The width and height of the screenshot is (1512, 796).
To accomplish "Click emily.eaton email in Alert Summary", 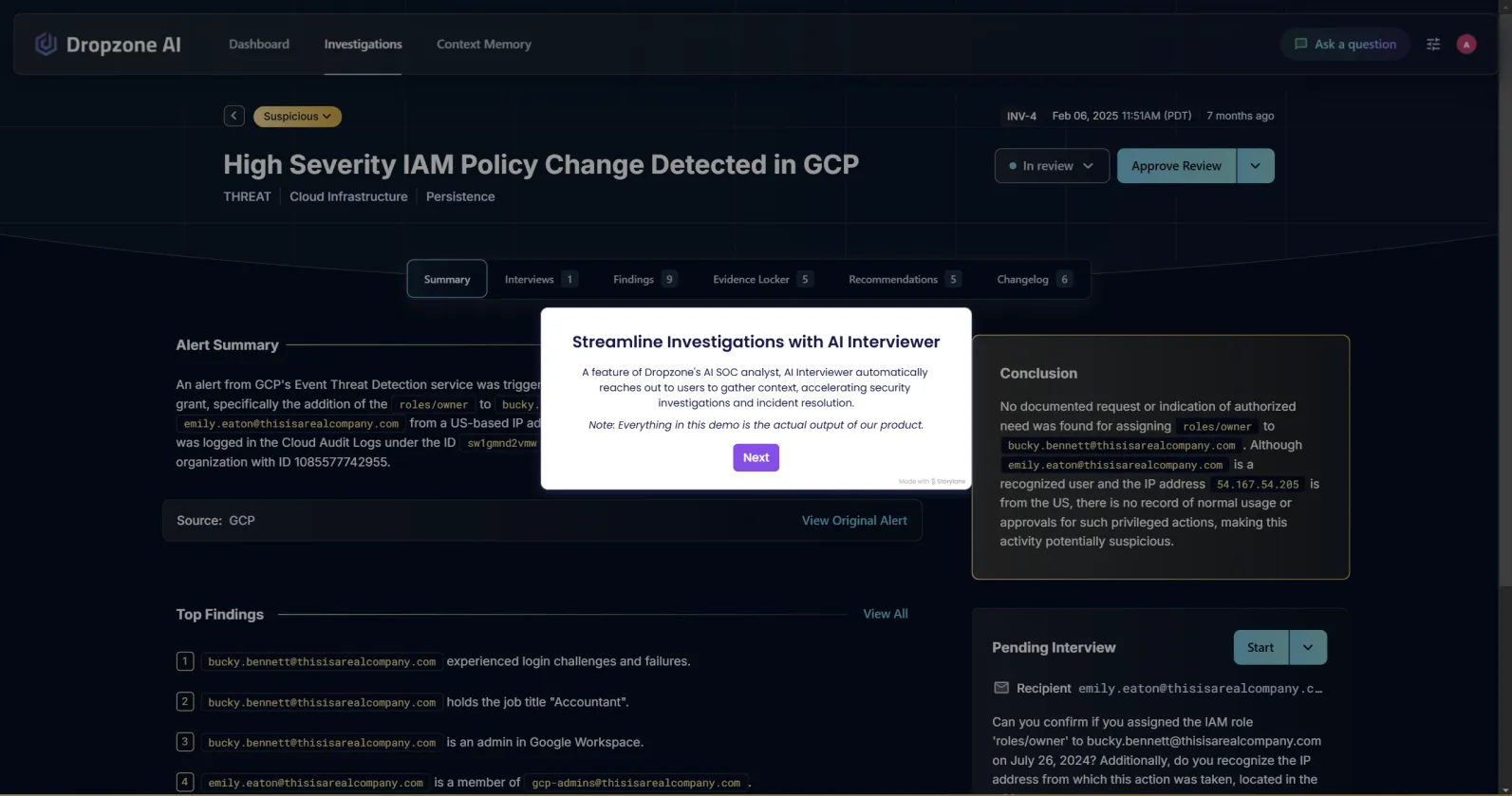I will [x=291, y=424].
